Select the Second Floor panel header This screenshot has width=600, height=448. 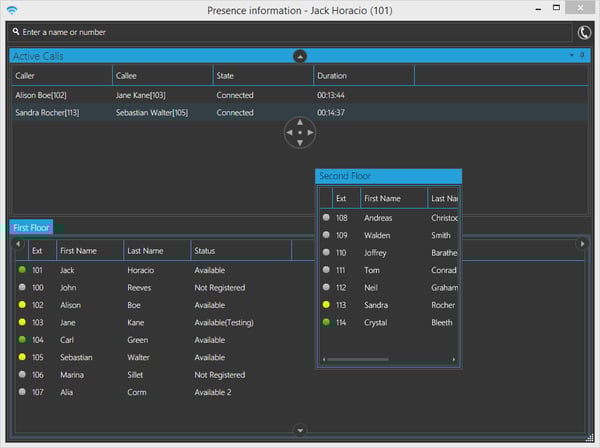click(388, 176)
